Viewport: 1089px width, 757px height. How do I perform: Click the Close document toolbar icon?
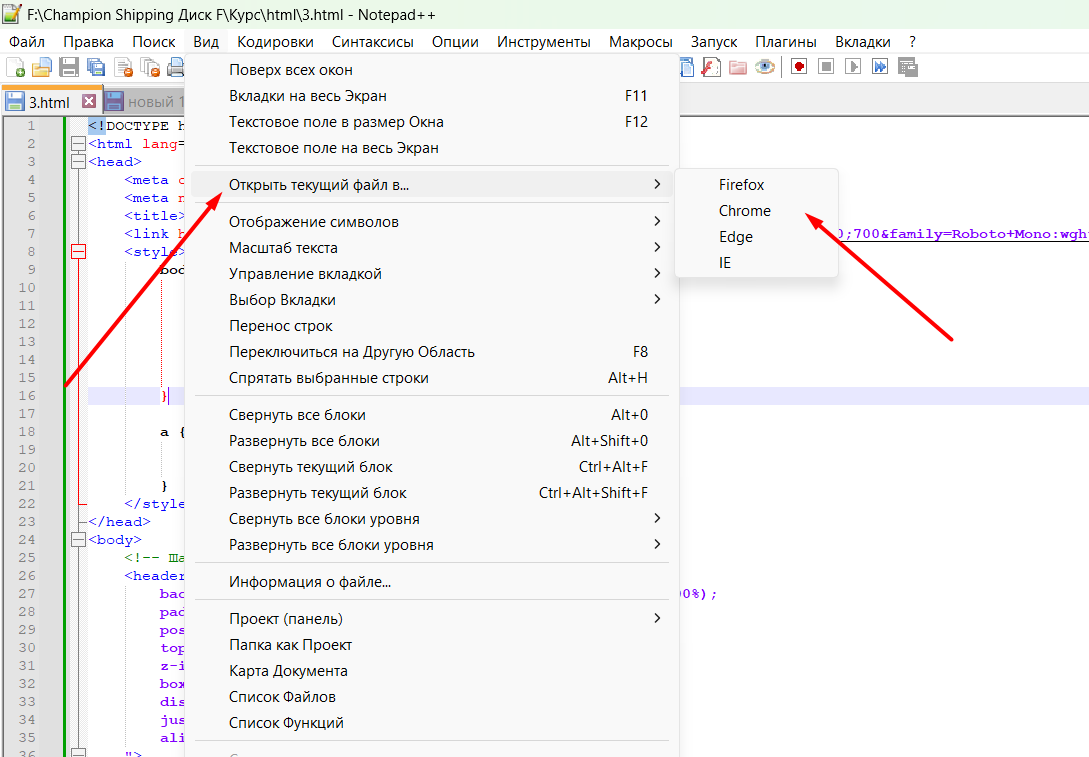pos(123,67)
